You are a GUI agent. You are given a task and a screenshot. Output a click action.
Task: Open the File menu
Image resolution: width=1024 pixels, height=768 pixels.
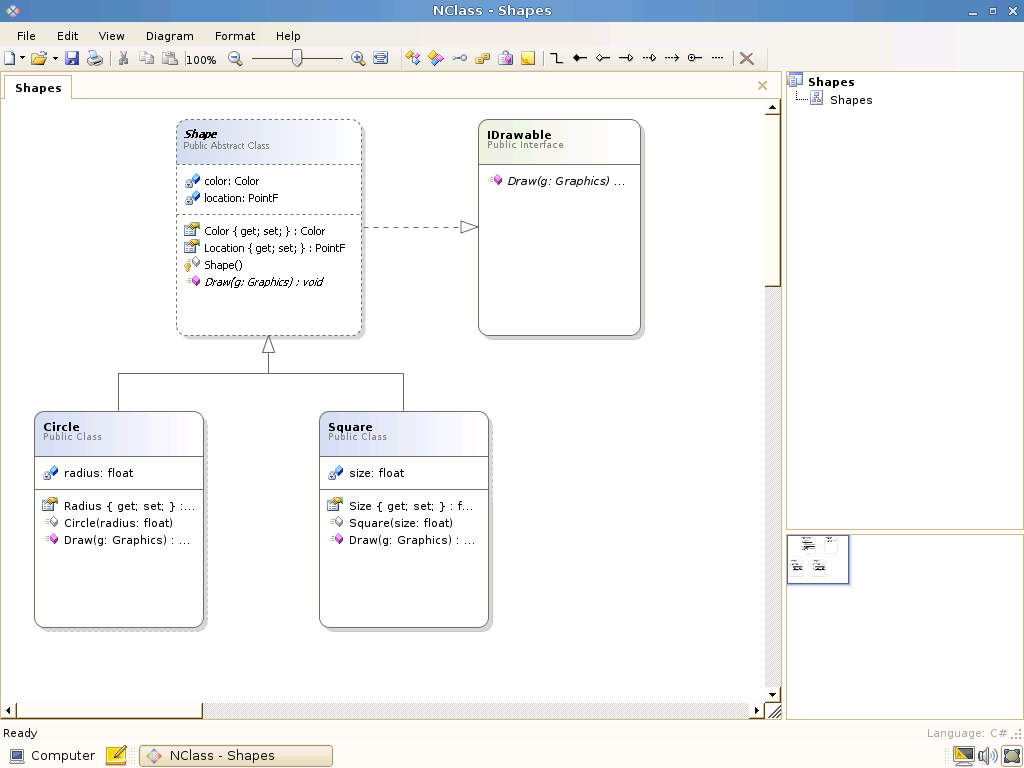pos(26,36)
